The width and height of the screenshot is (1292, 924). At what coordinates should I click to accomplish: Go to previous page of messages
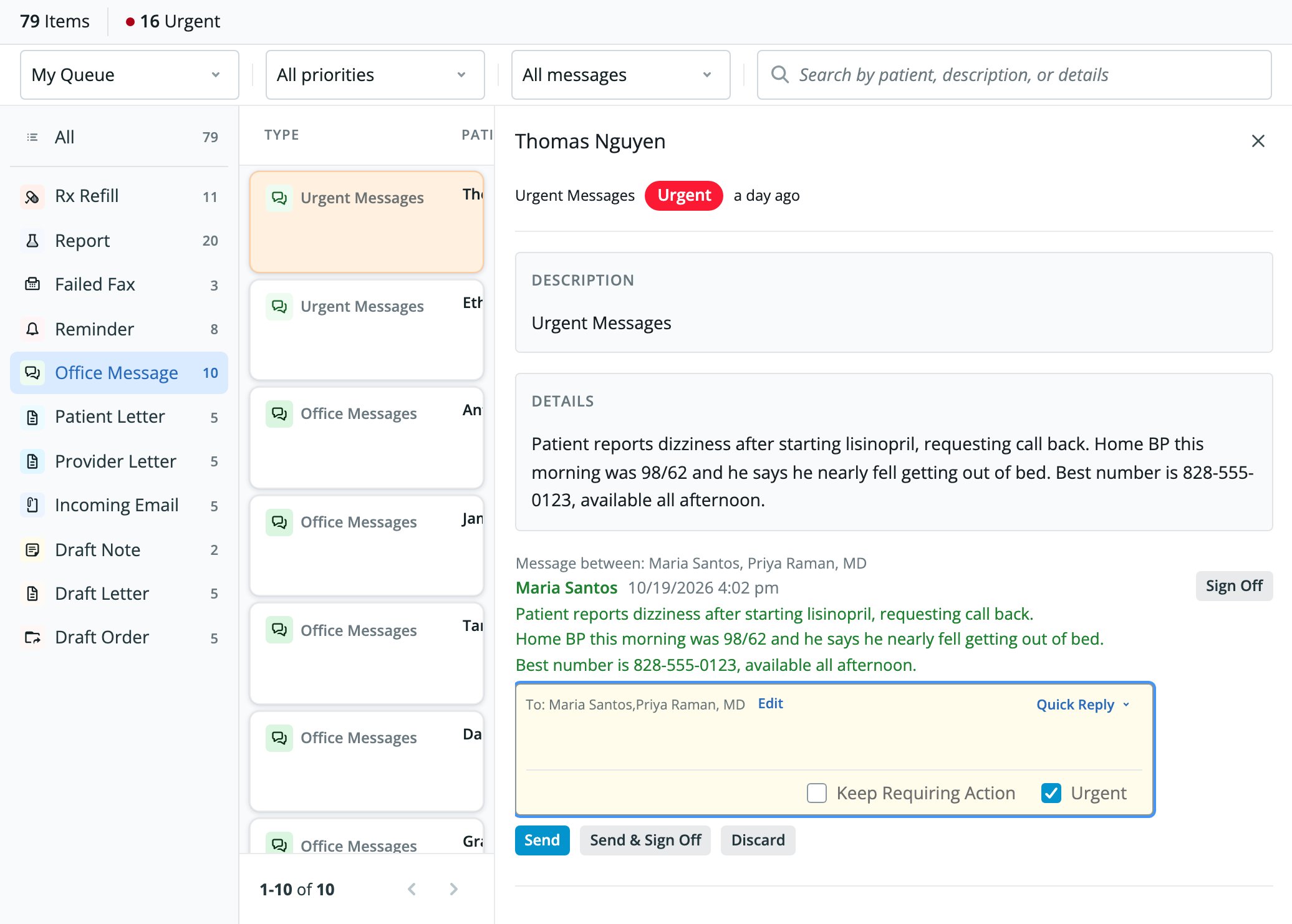[x=412, y=889]
